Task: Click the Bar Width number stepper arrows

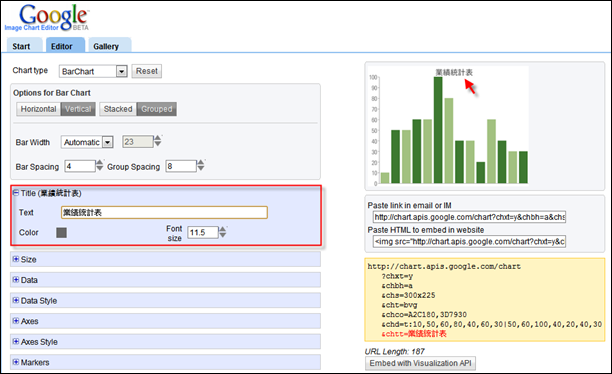Action: click(158, 141)
